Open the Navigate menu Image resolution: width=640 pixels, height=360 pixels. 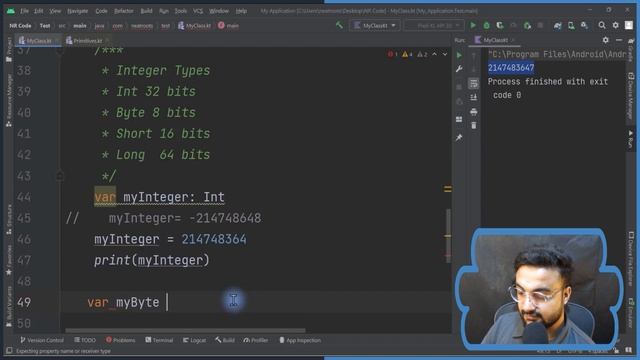click(78, 11)
